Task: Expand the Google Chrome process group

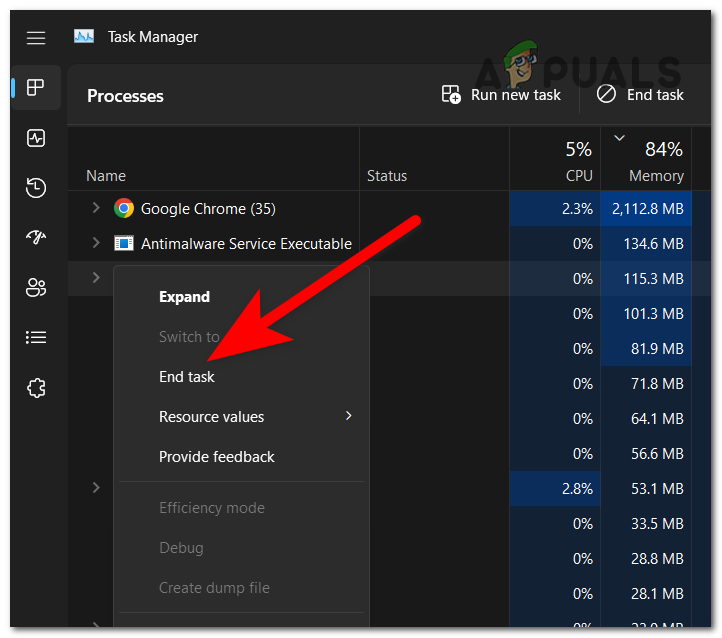Action: pyautogui.click(x=96, y=208)
